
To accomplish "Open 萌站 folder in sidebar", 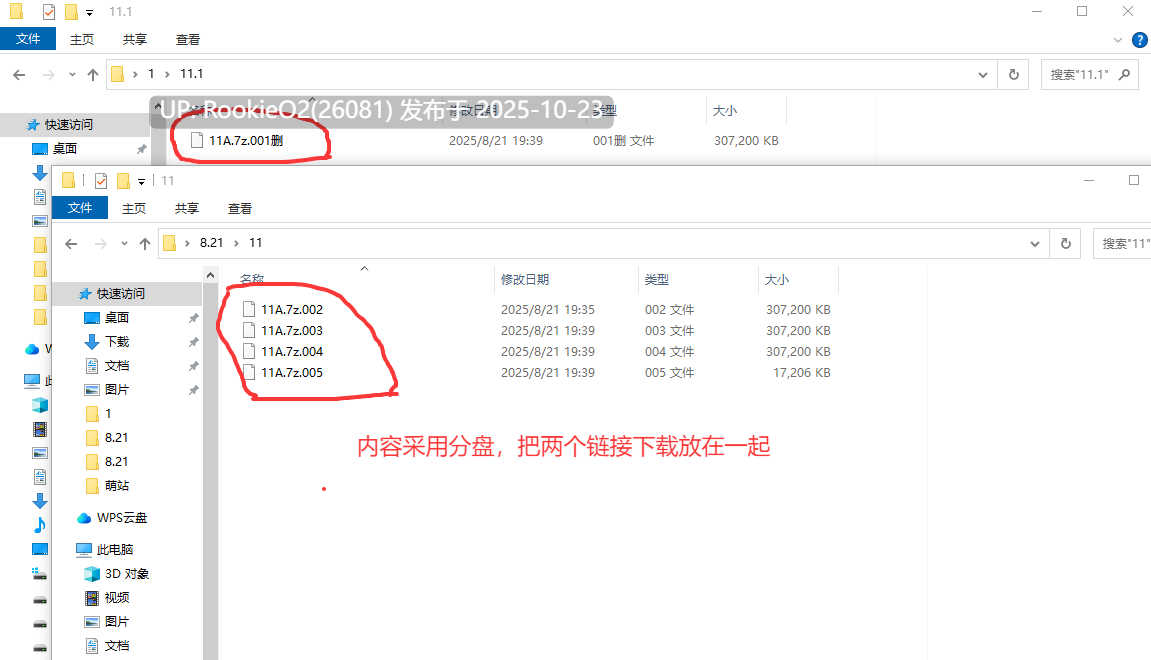I will tap(117, 486).
